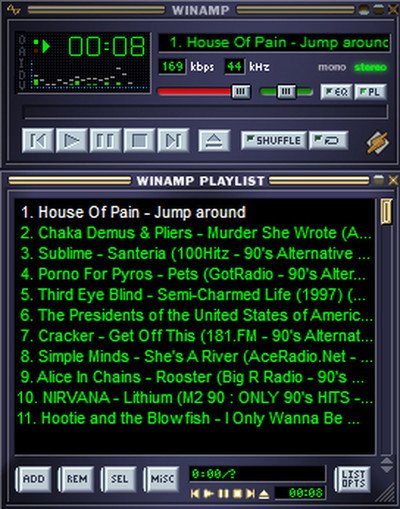Open file using the eject button

214,141
